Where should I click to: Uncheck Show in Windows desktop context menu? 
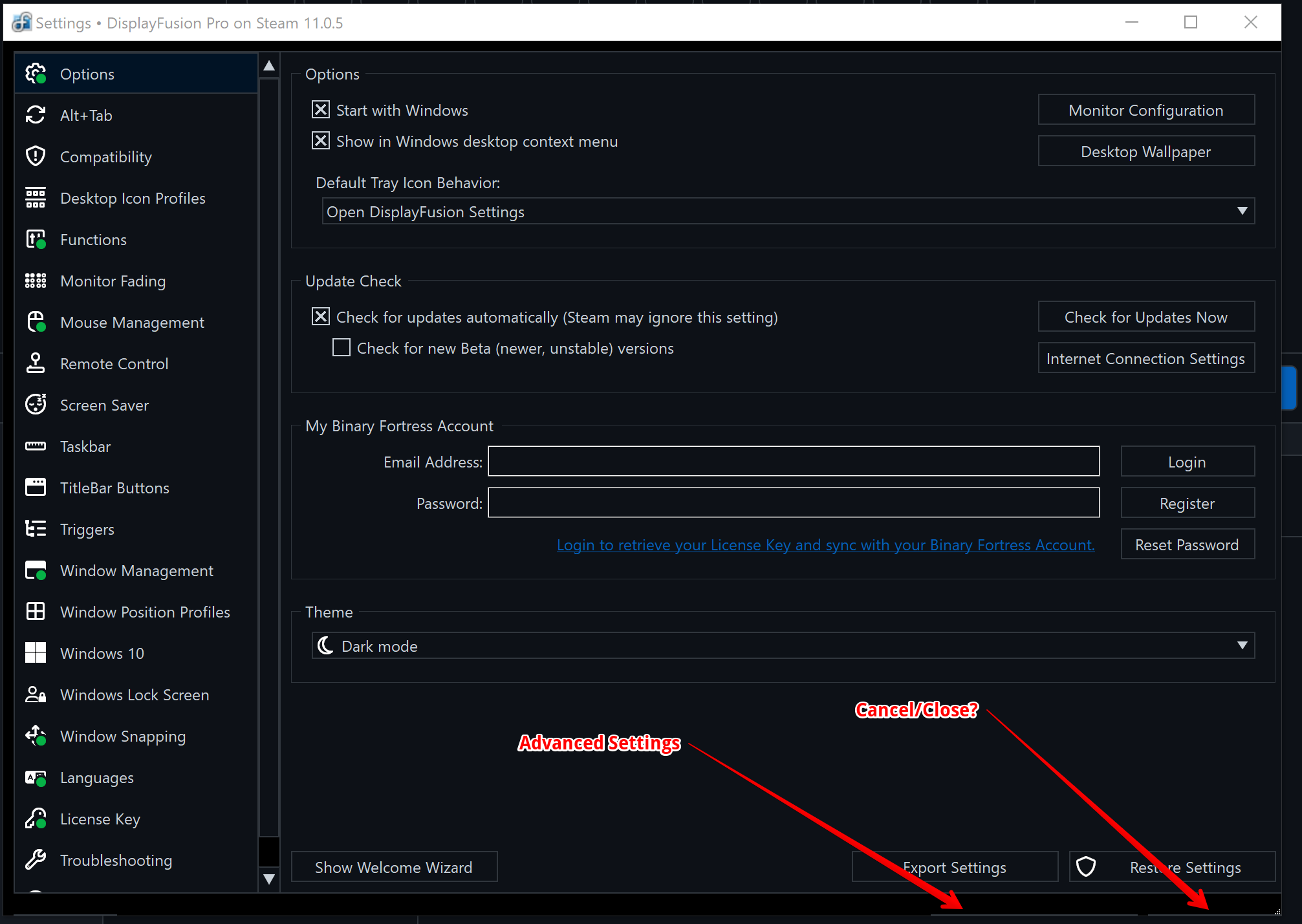pos(321,141)
